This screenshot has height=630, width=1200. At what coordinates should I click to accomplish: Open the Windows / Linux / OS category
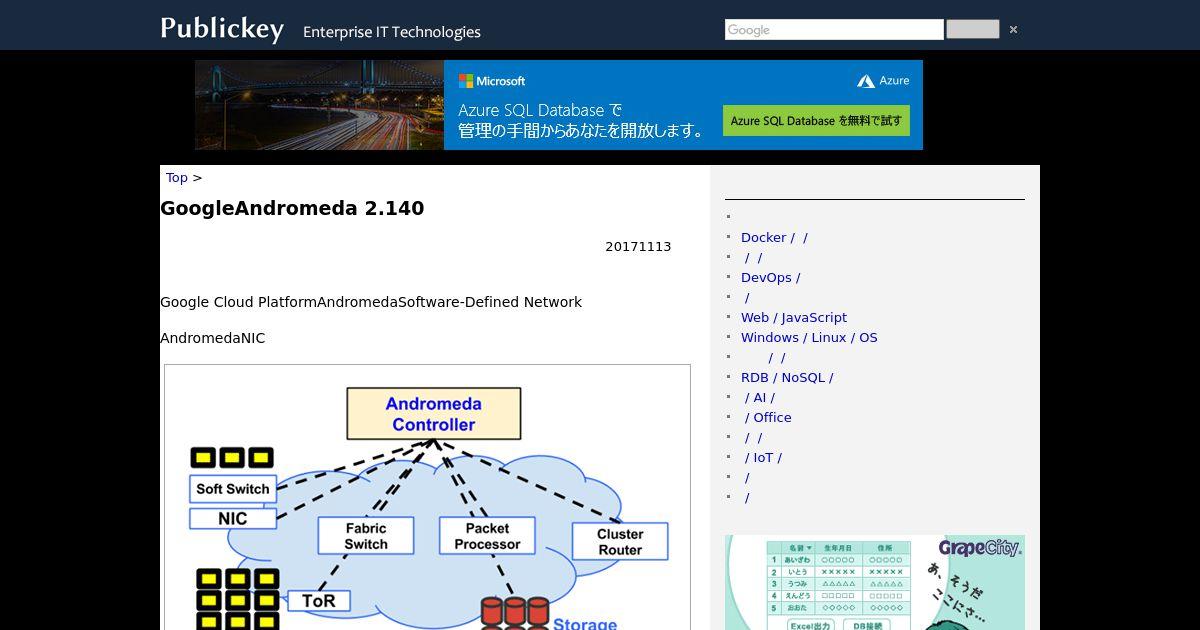tap(809, 337)
